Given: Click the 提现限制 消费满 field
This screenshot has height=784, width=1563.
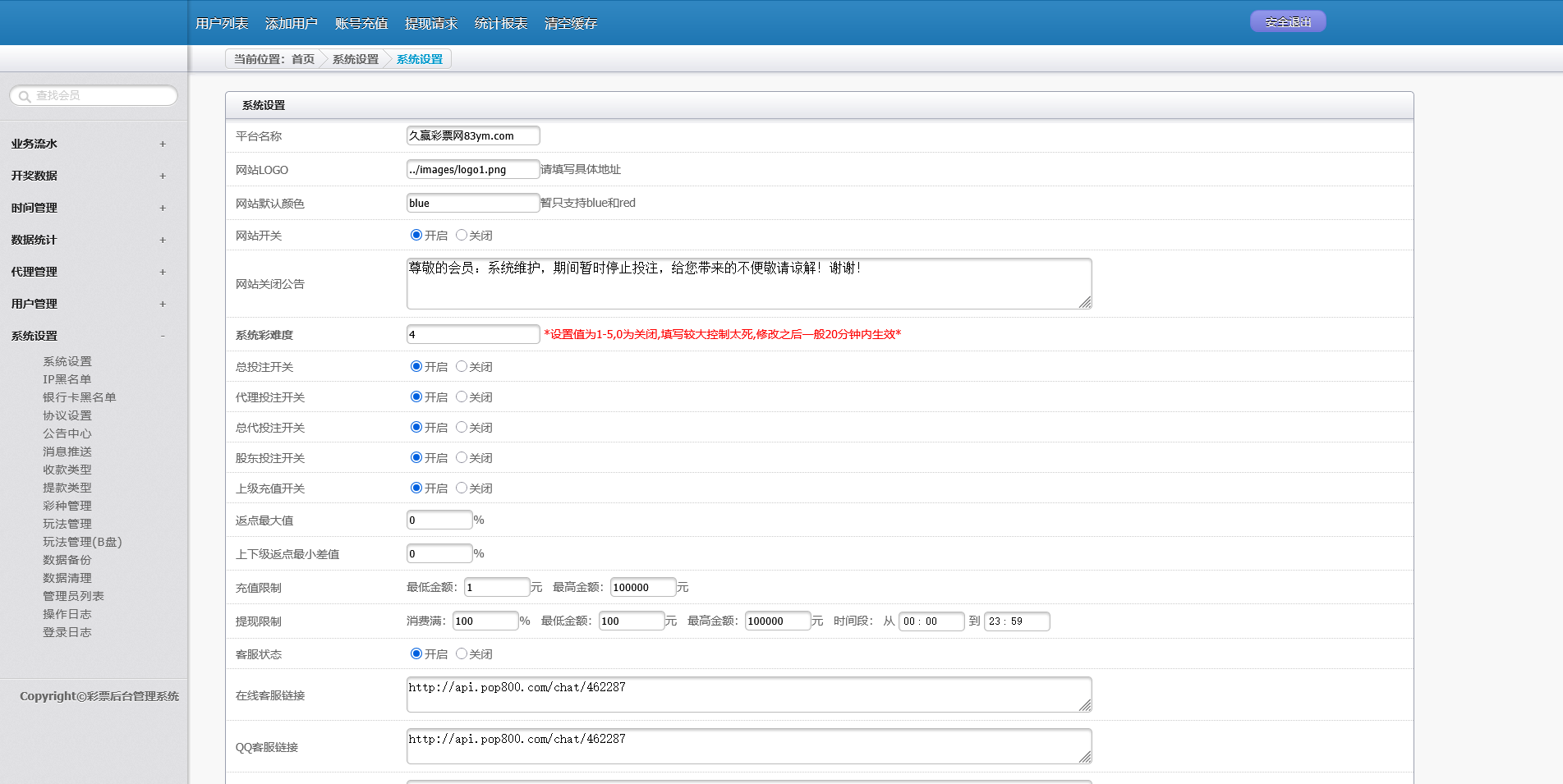Looking at the screenshot, I should 485,621.
